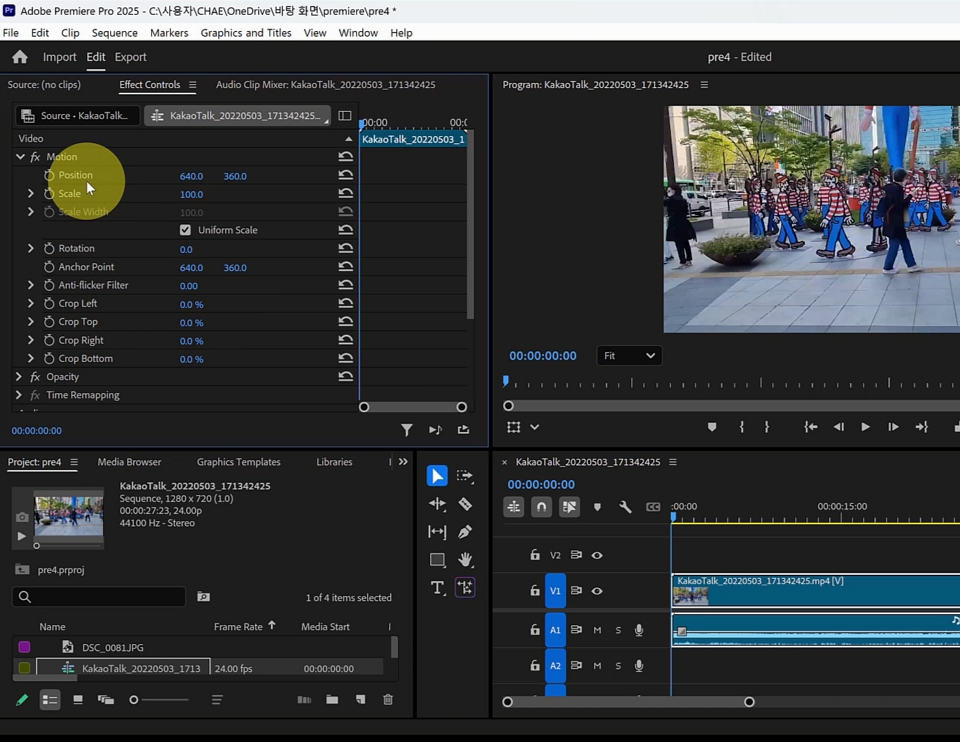Switch to Import workspace
This screenshot has height=742, width=960.
(x=59, y=57)
